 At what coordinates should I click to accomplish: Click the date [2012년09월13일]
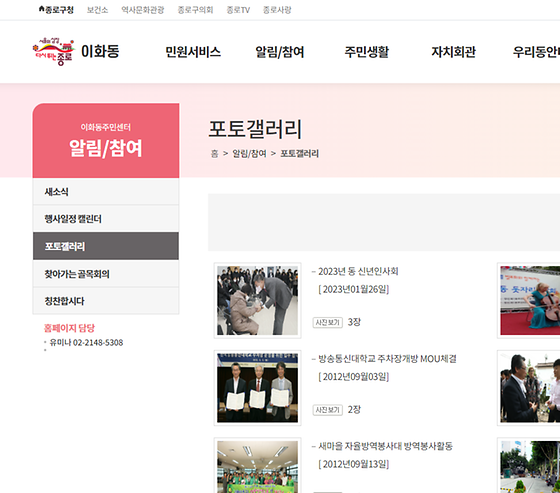pos(353,464)
